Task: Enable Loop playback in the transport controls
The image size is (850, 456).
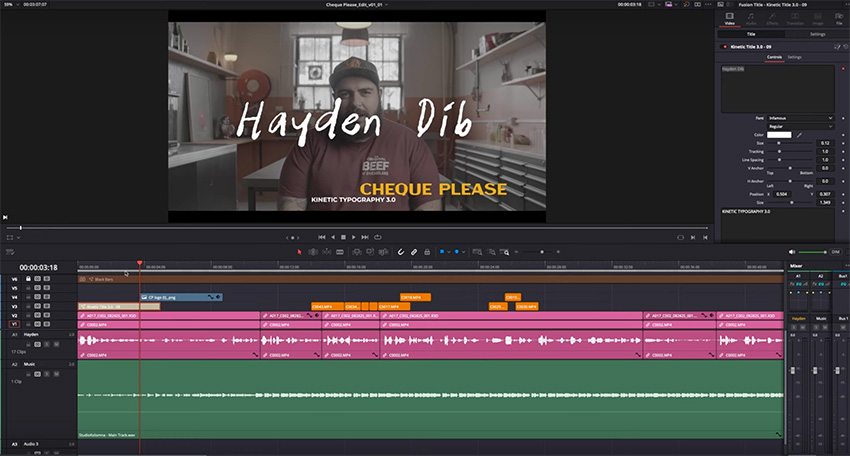Action: (380, 237)
